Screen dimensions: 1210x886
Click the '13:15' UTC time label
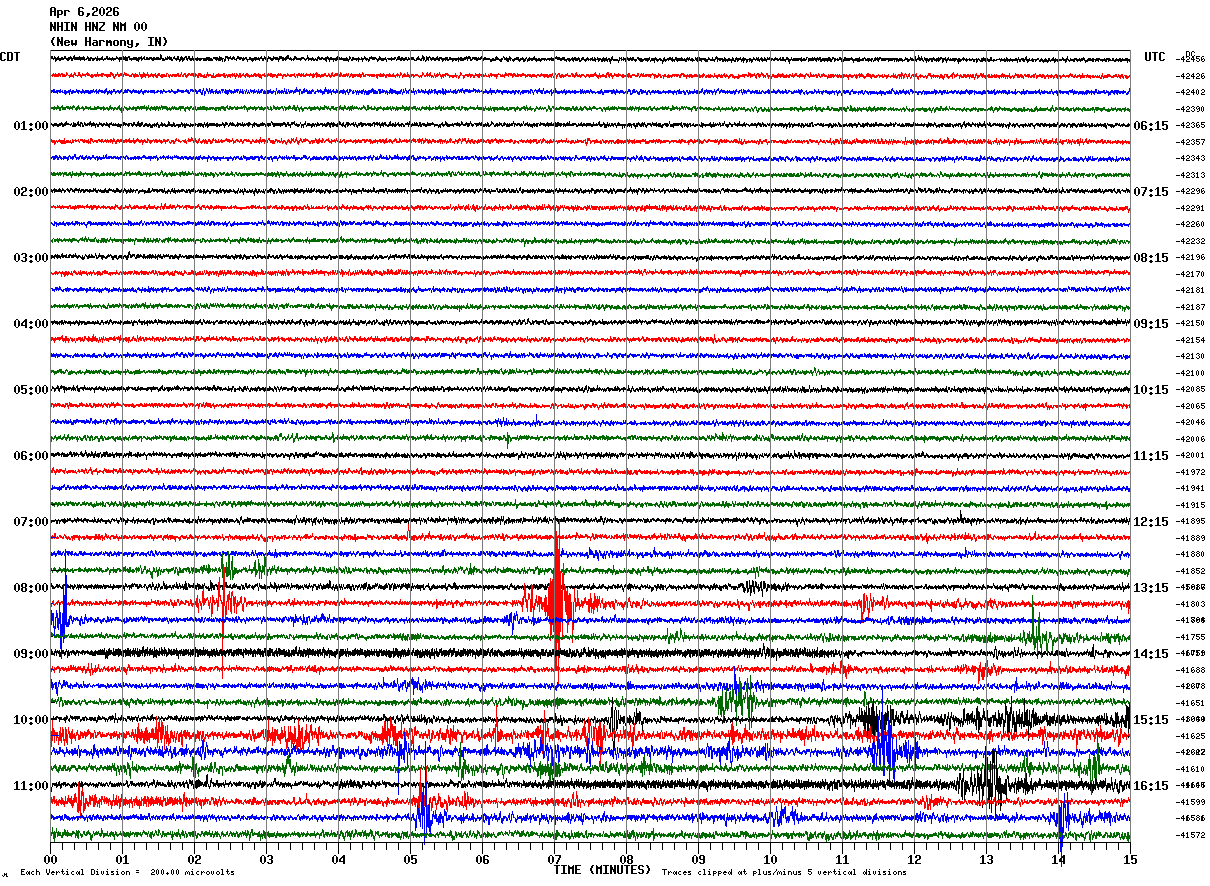(1151, 588)
